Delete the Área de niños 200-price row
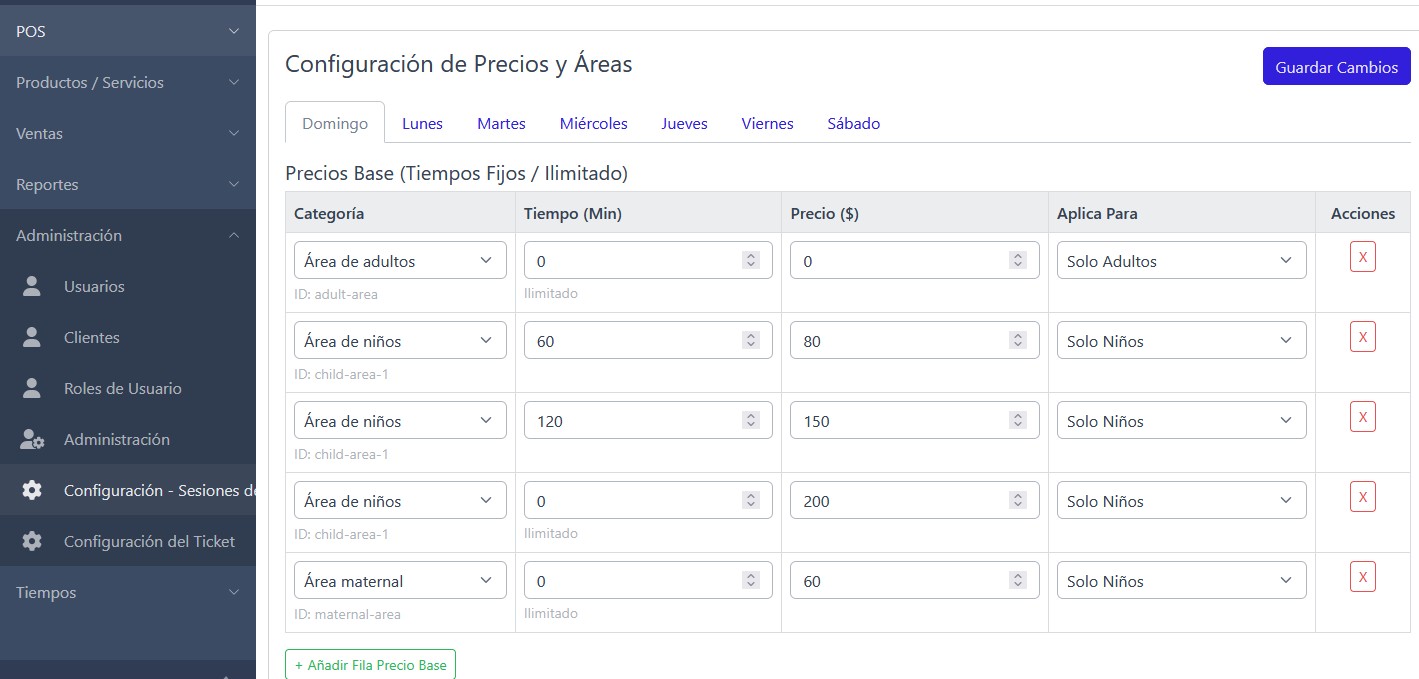The height and width of the screenshot is (679, 1419). pyautogui.click(x=1362, y=497)
